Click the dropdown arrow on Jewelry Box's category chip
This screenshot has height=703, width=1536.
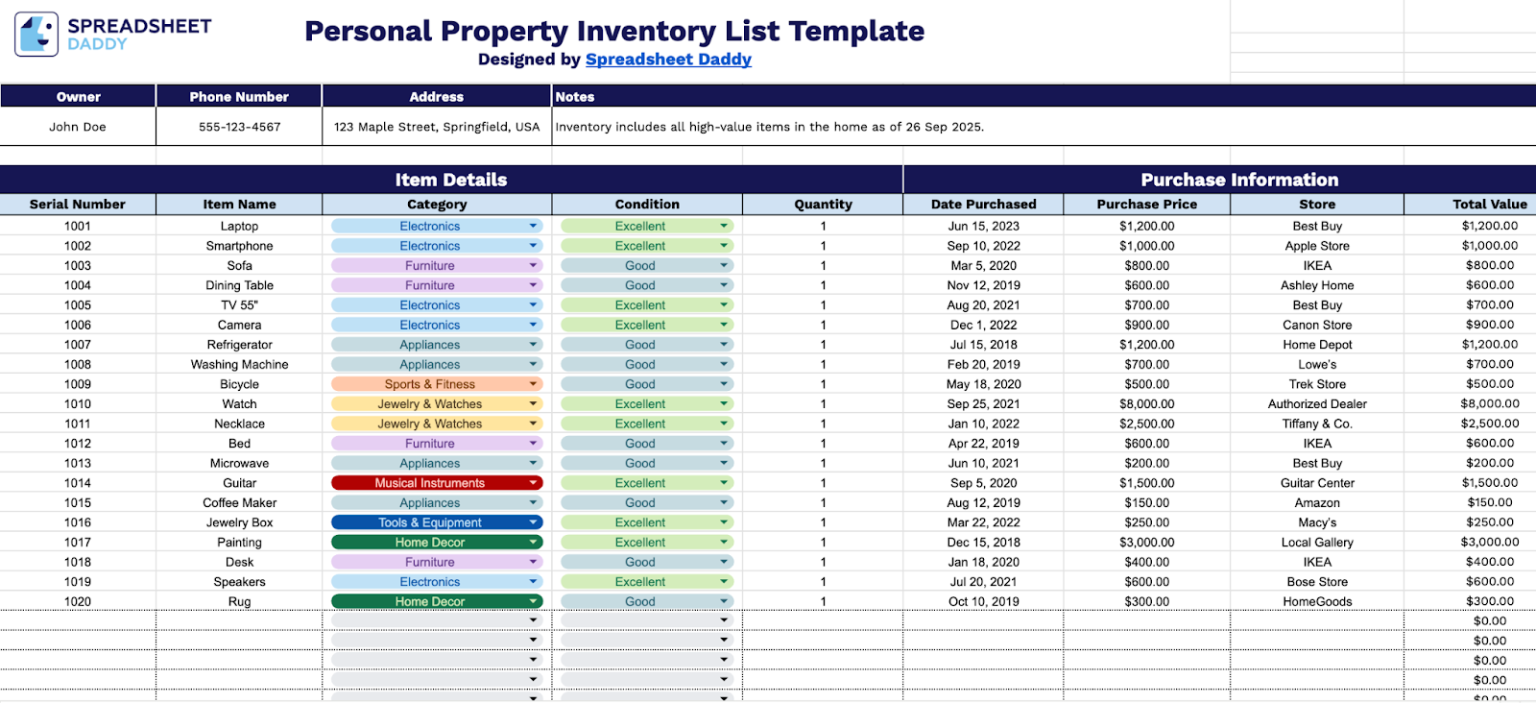(533, 522)
